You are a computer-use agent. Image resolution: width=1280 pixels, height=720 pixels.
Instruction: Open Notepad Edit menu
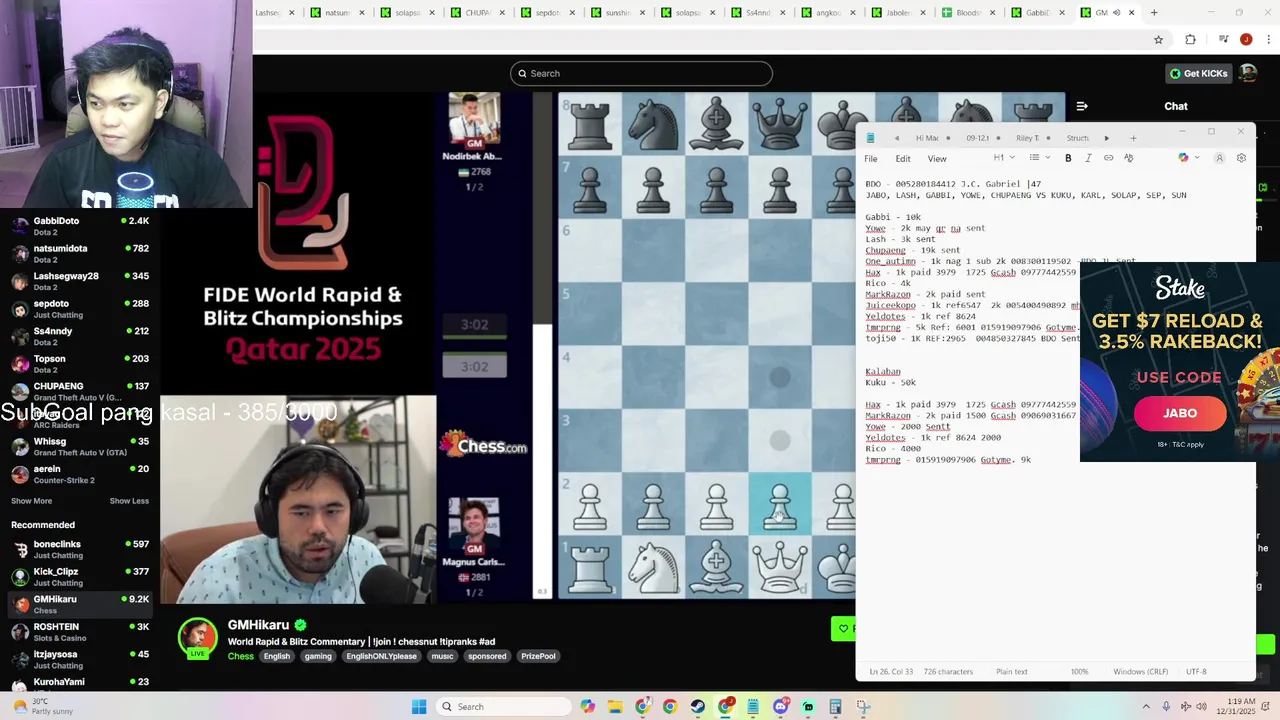tap(903, 159)
